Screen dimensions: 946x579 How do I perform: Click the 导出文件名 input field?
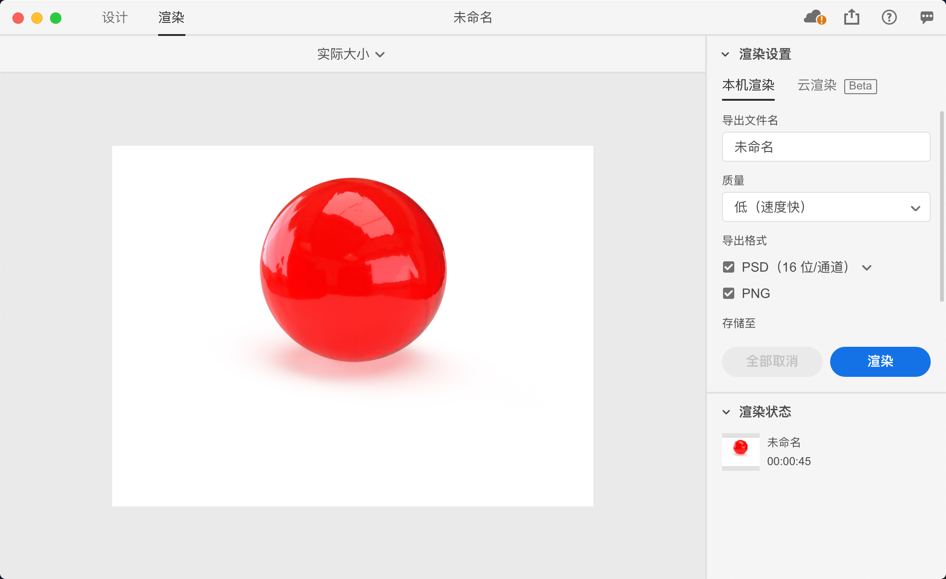(x=825, y=146)
